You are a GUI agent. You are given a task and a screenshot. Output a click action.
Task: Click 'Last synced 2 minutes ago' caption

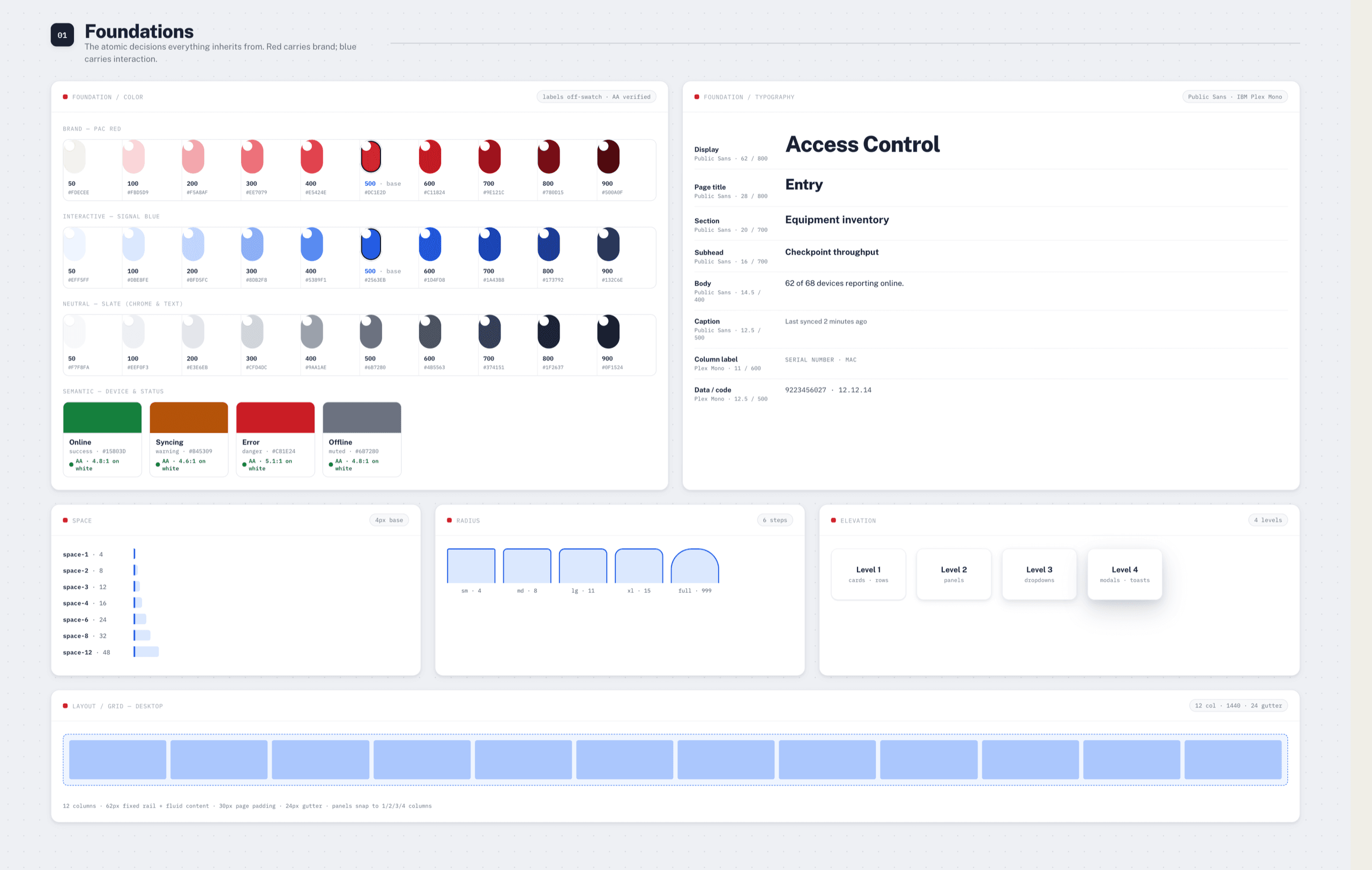coord(825,321)
